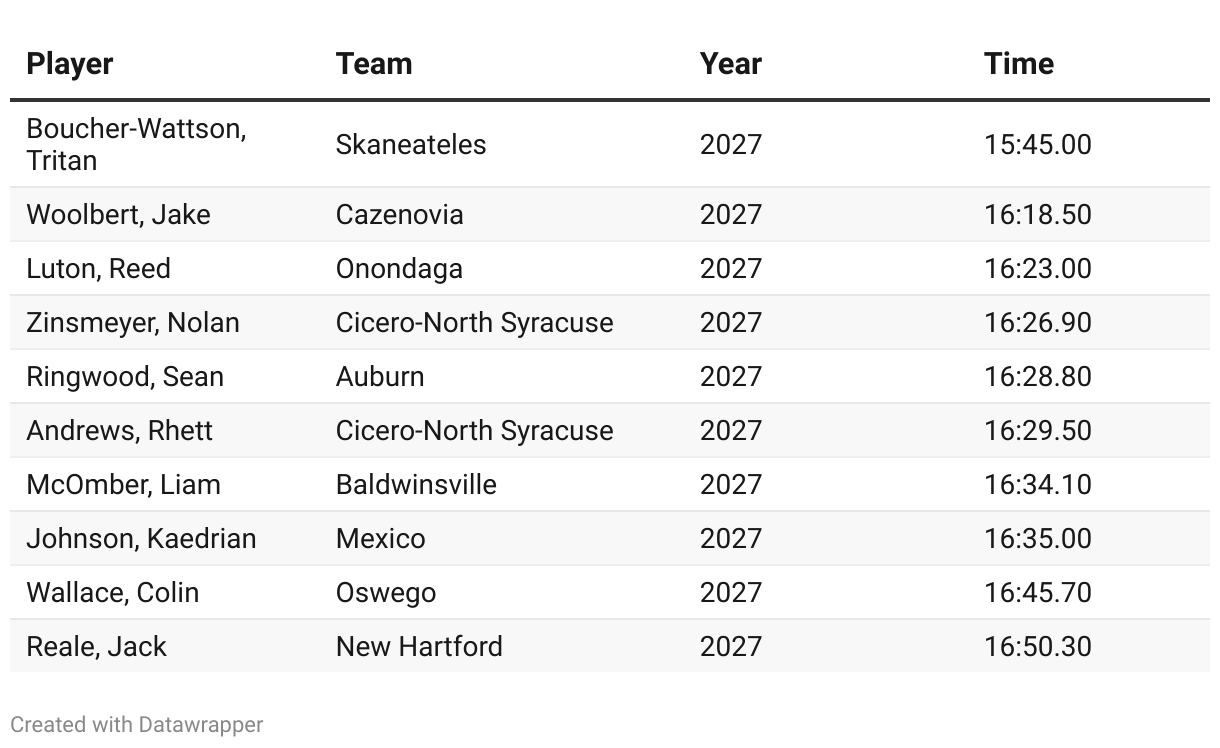The width and height of the screenshot is (1220, 748).
Task: Click the Mexico team cell
Action: coord(380,539)
